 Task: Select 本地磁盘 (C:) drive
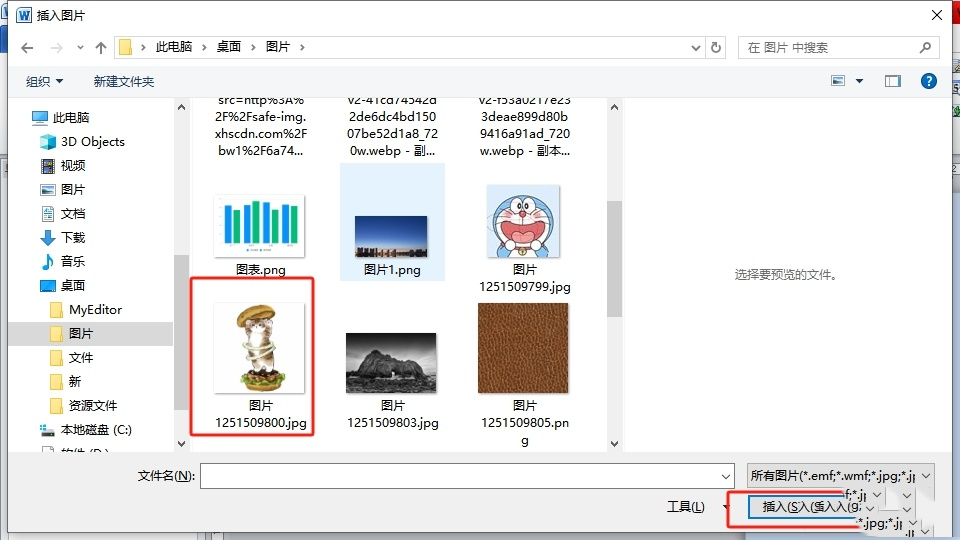pyautogui.click(x=86, y=430)
